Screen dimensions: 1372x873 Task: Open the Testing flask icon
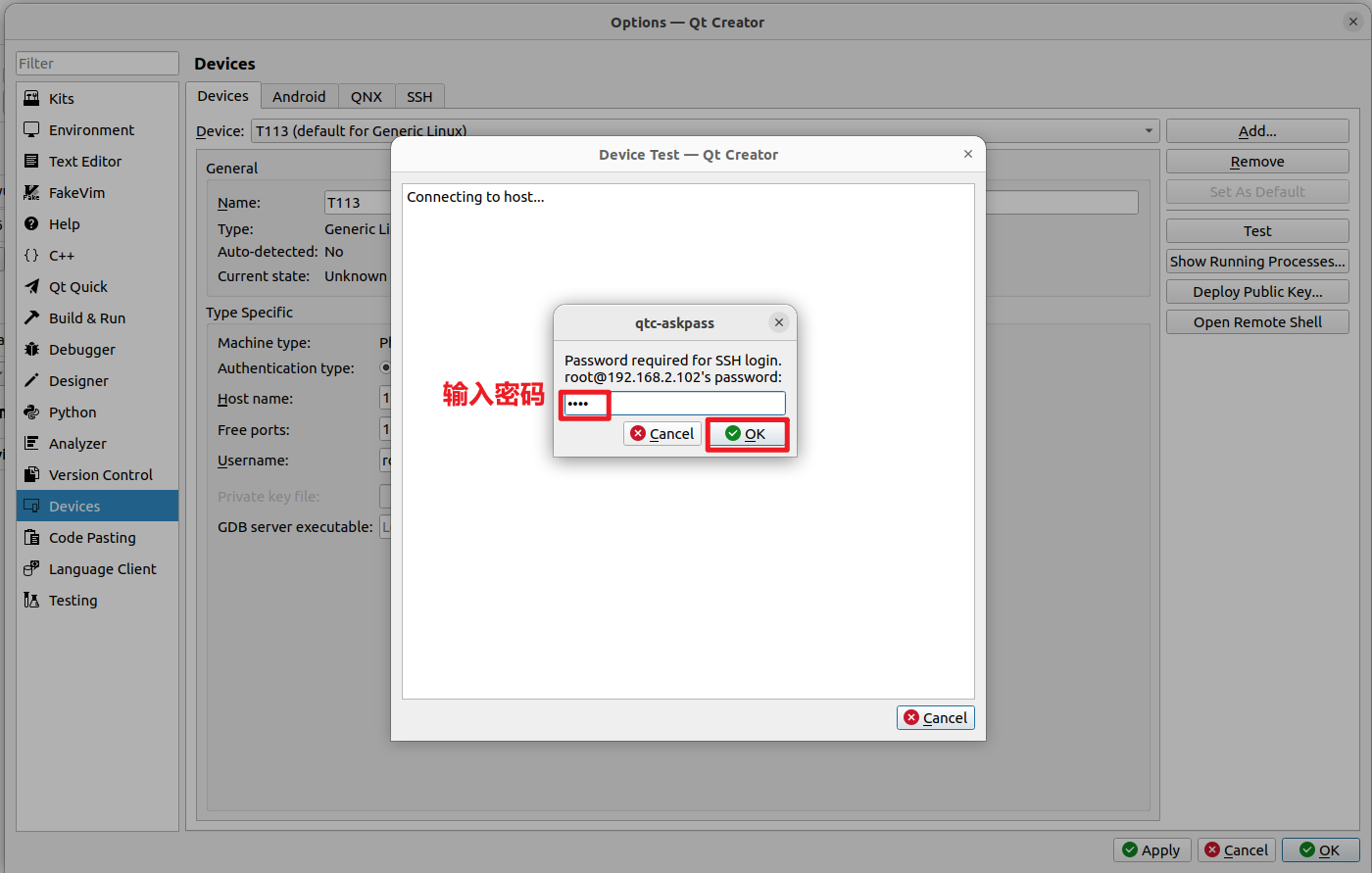(x=31, y=600)
